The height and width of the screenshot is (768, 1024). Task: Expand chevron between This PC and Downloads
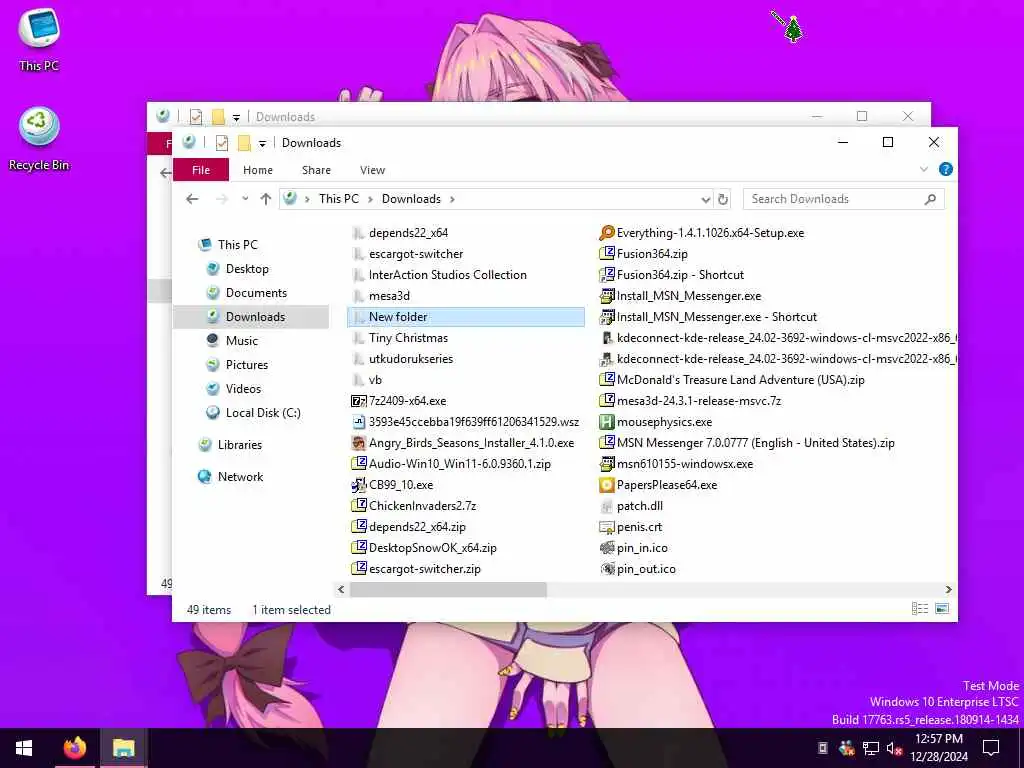click(371, 199)
